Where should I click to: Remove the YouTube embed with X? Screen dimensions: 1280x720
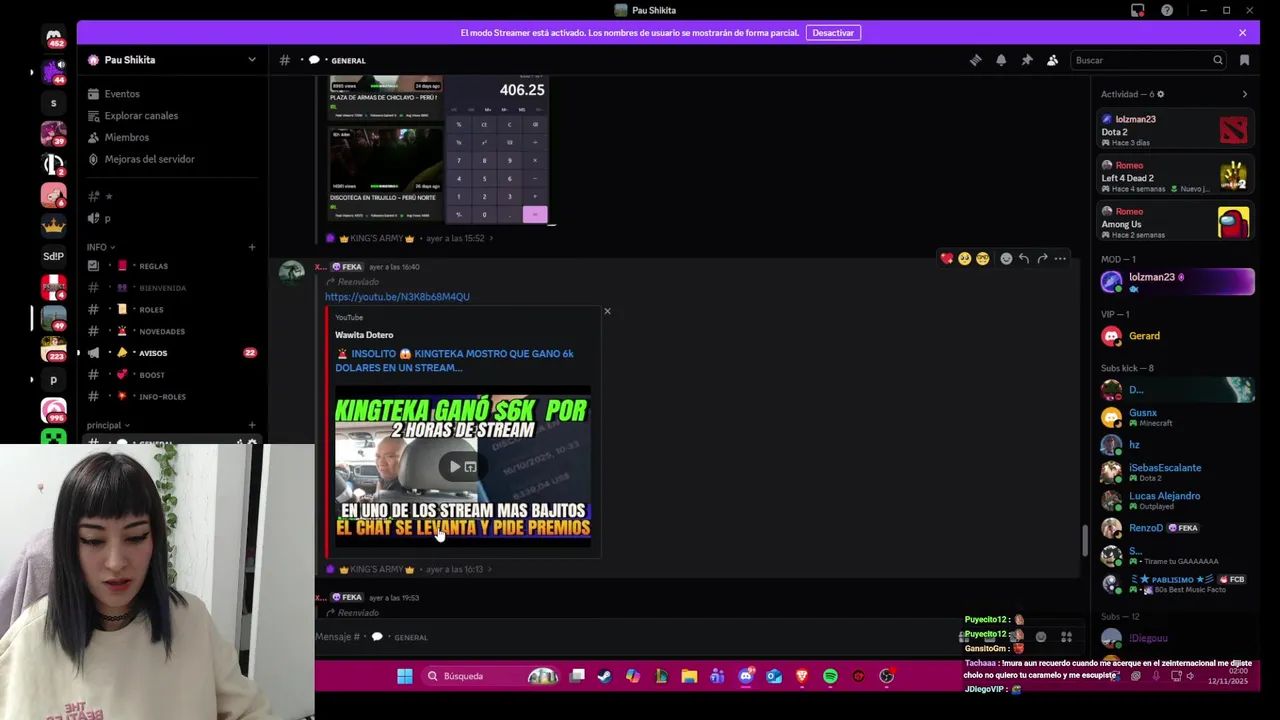point(607,311)
